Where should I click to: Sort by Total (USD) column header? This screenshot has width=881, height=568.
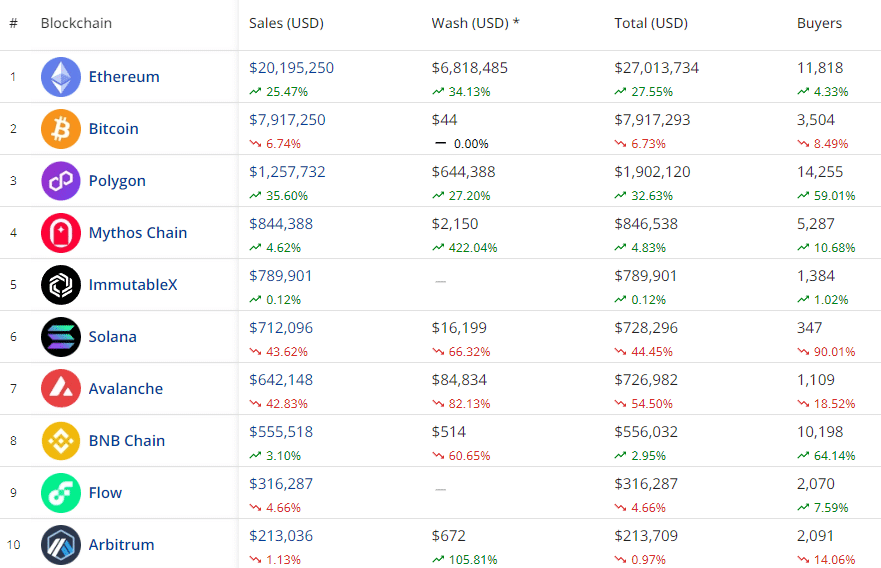click(650, 23)
